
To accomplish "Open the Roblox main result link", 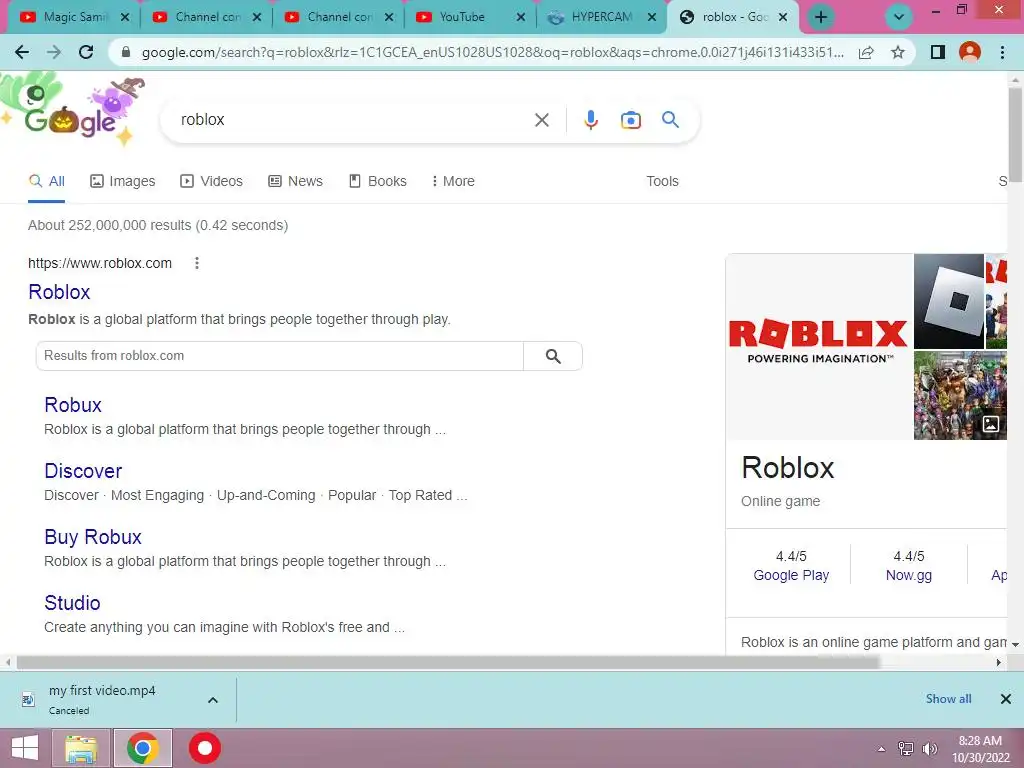I will tap(59, 292).
